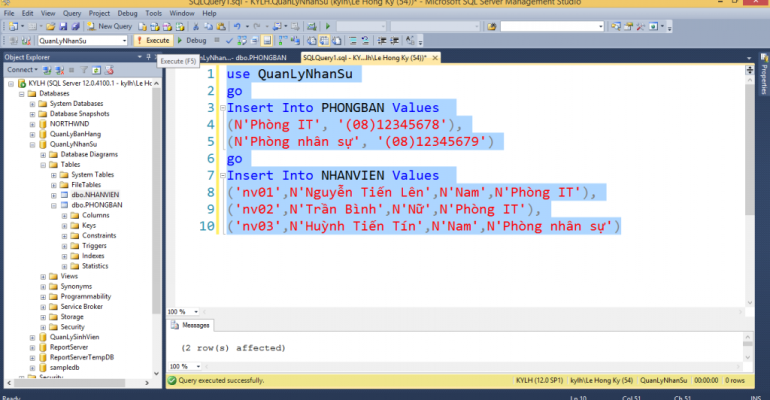Collapse the Tables folder
770x400 pixels.
[x=43, y=165]
